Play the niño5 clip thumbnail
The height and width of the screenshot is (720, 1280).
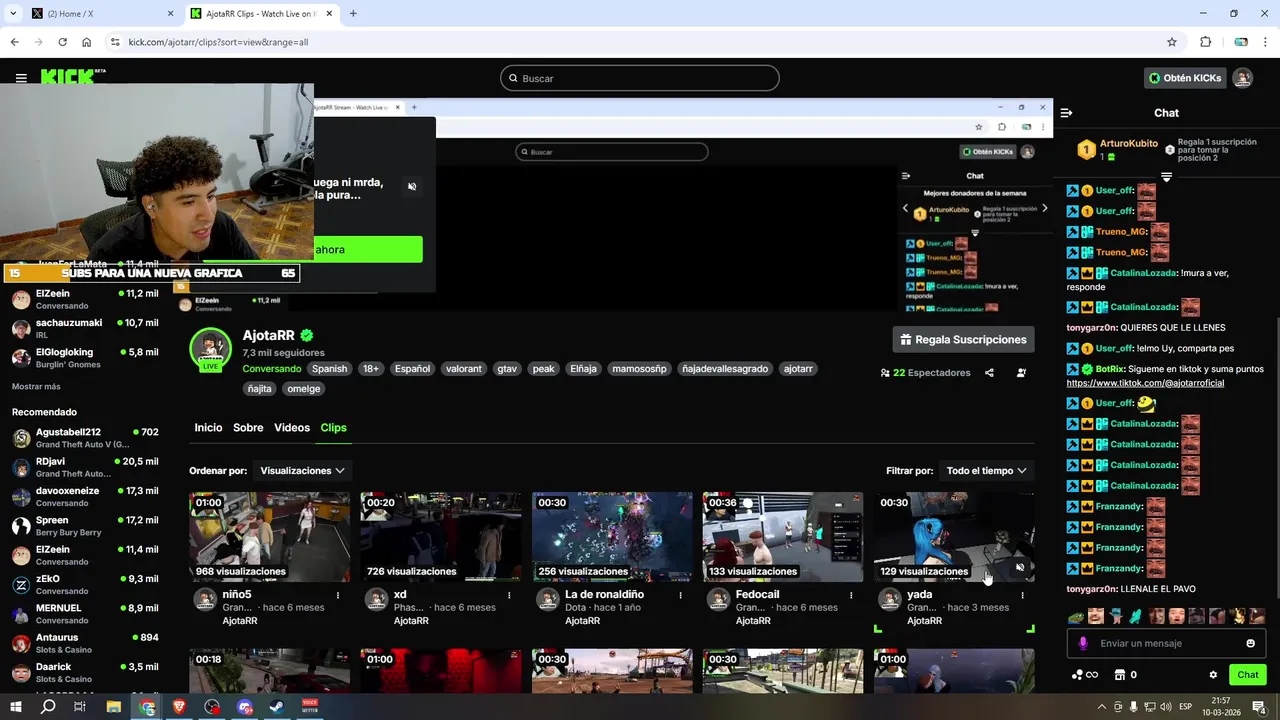point(270,537)
